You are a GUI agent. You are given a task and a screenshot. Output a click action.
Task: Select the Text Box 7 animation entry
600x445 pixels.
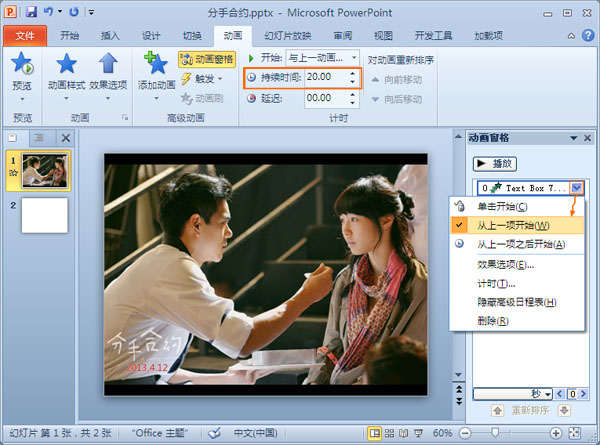[x=530, y=188]
